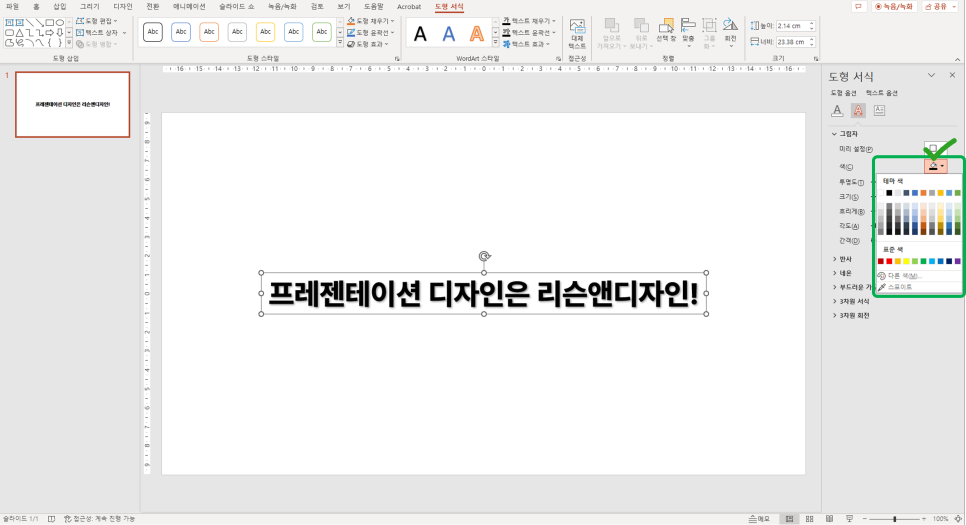Open the 텍스트 채우기 (Text Fill) dropdown
The image size is (966, 525).
point(529,21)
